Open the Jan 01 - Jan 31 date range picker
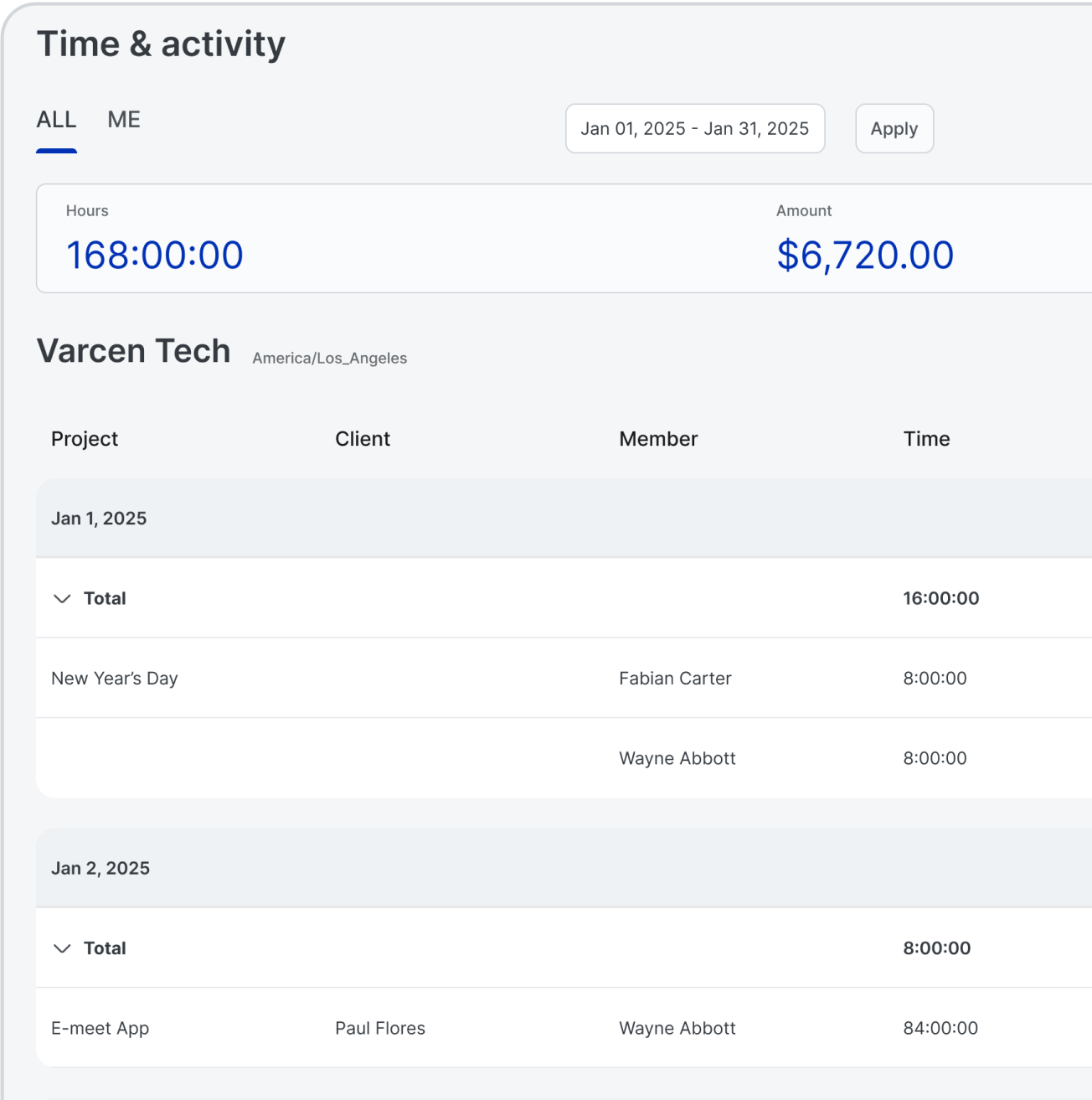Viewport: 1092px width, 1100px height. click(695, 128)
